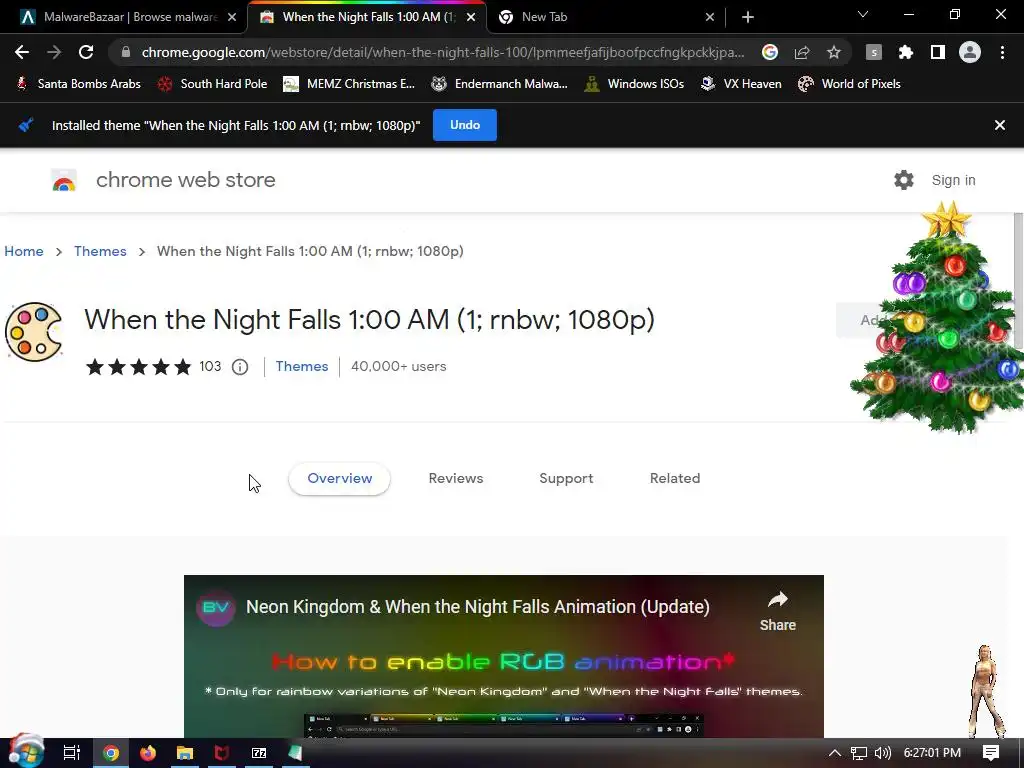Click the BV channel avatar on video
1024x768 pixels.
[x=216, y=607]
